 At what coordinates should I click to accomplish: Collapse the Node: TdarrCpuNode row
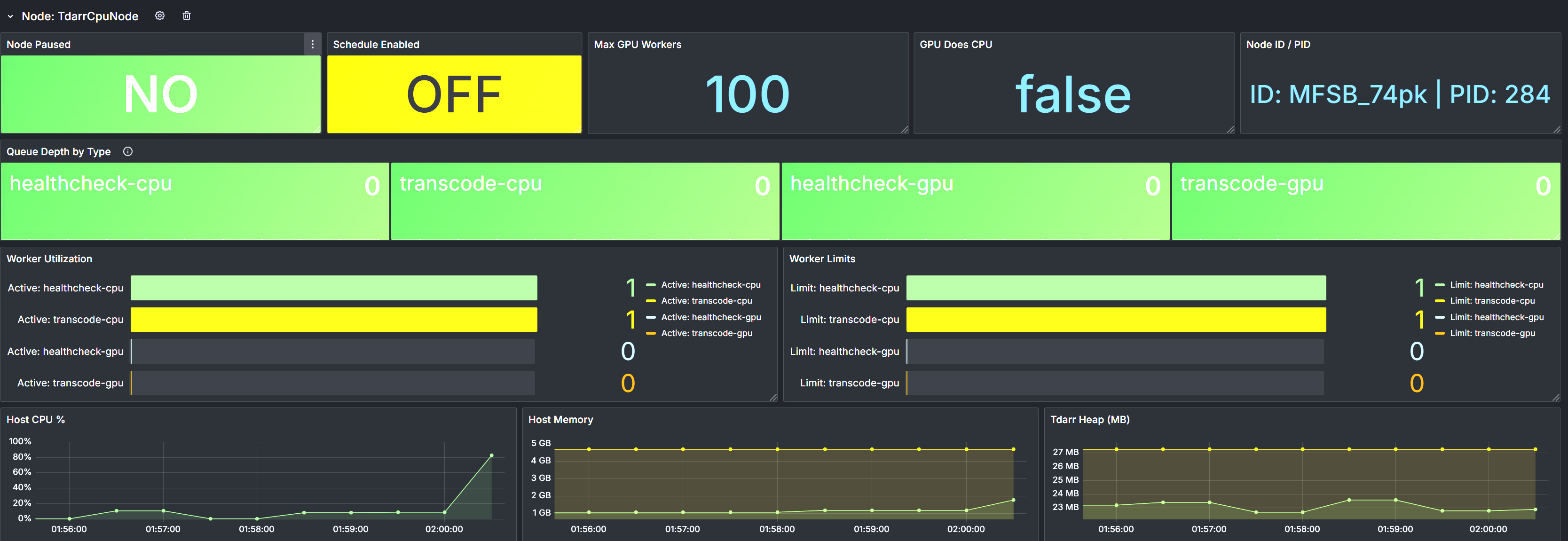10,16
